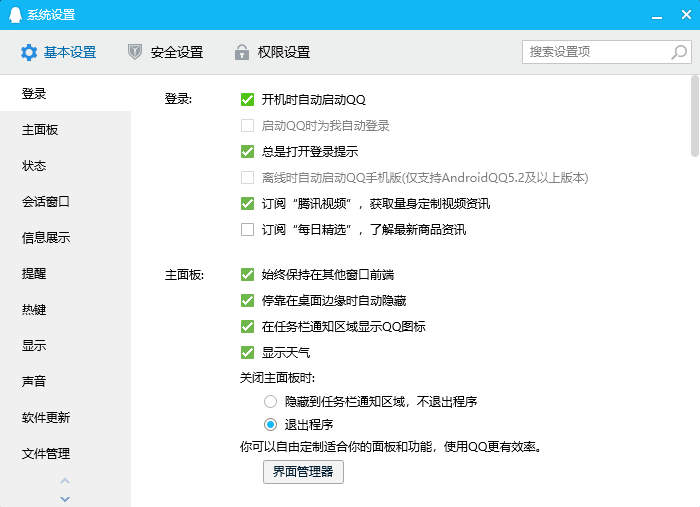Screen dimensions: 700x507
Task: Enable 订阅每日精选 checkbox
Action: (x=247, y=229)
